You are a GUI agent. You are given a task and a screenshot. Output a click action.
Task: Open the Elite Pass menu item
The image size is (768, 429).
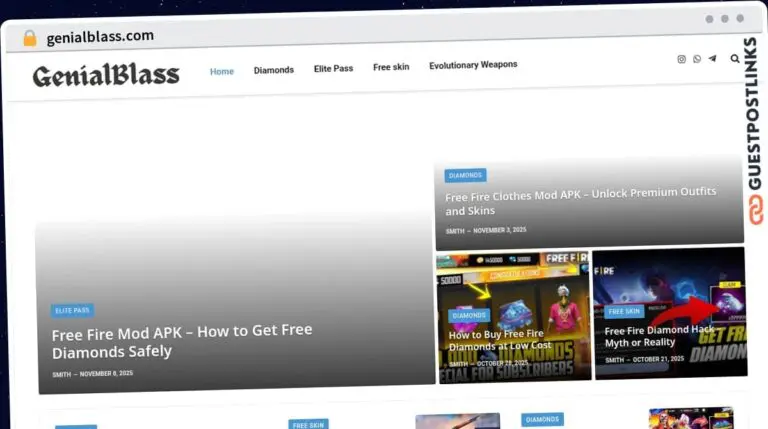[x=333, y=69]
